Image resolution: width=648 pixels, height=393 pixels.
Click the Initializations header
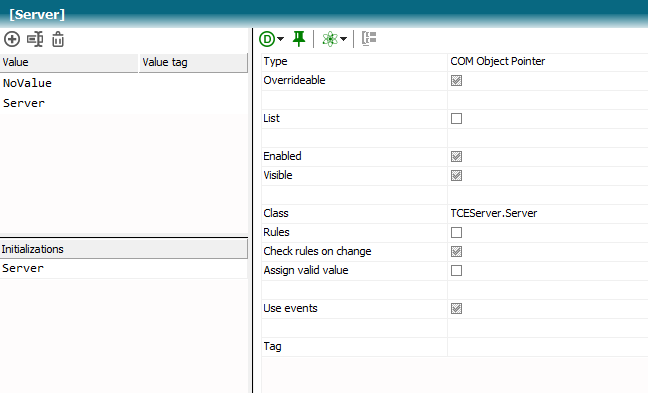pyautogui.click(x=124, y=249)
